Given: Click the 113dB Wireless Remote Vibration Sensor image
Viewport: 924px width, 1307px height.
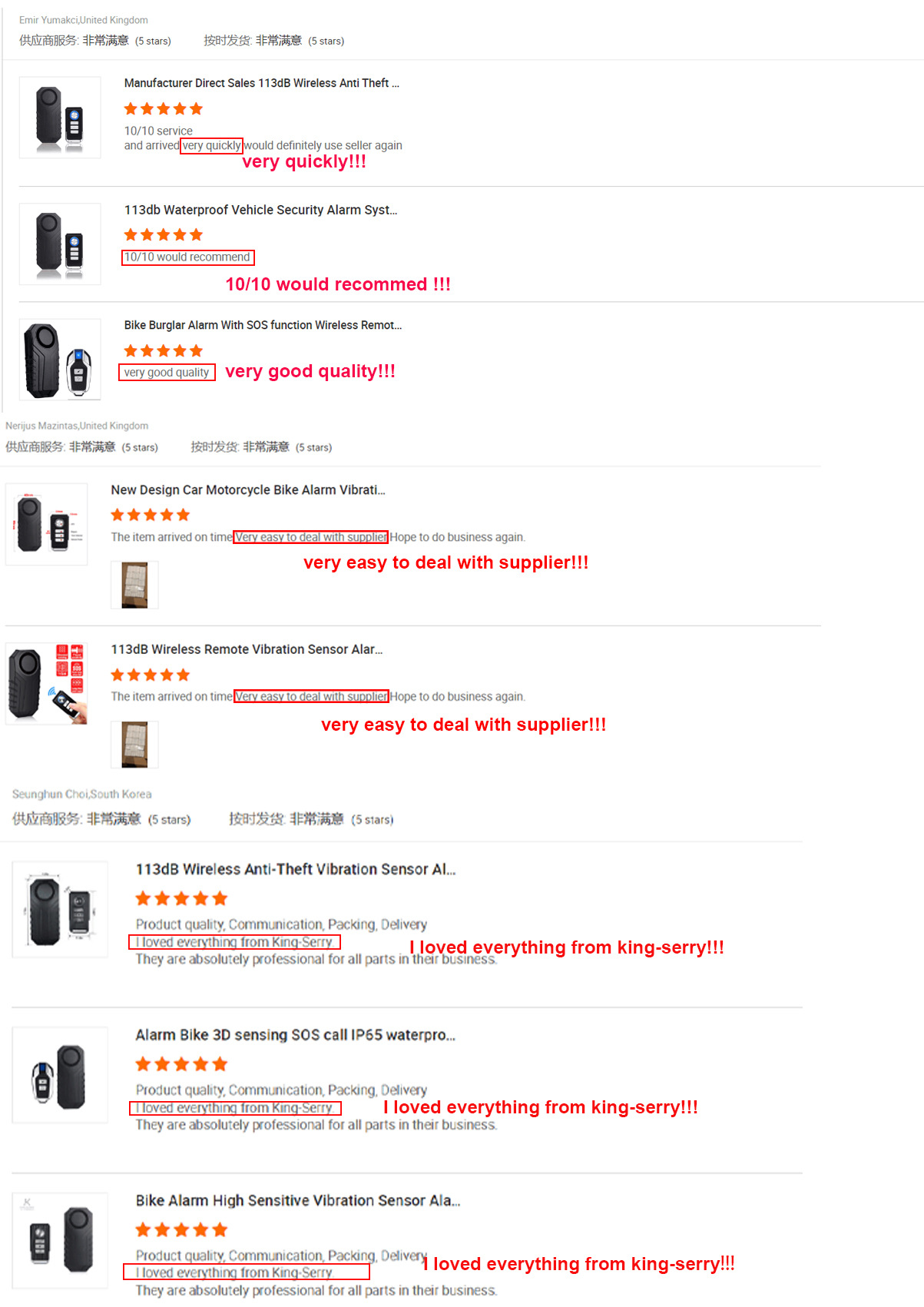Looking at the screenshot, I should point(47,684).
